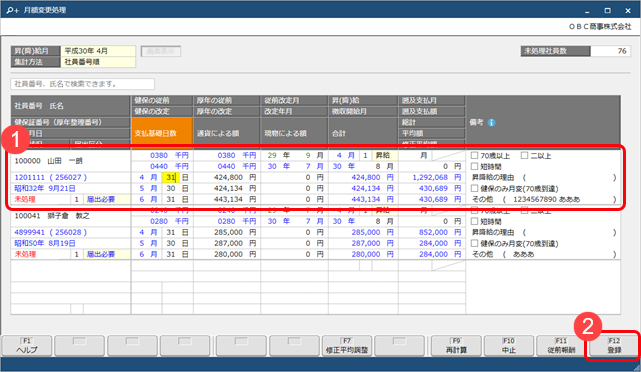Click 昇降給の理由 field for 山田 一朗
The height and width of the screenshot is (372, 641).
tap(568, 177)
